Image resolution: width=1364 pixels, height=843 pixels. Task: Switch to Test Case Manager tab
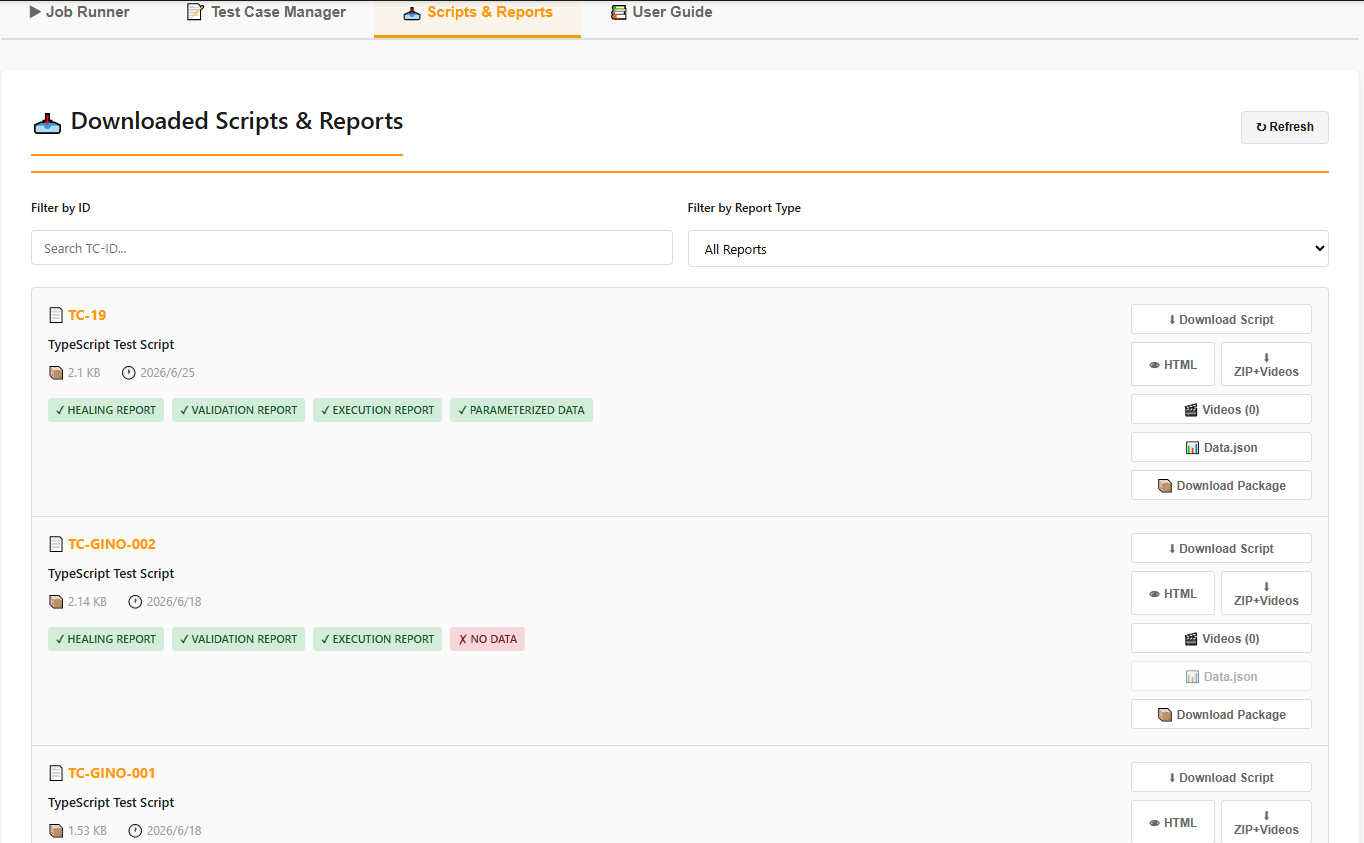point(266,13)
